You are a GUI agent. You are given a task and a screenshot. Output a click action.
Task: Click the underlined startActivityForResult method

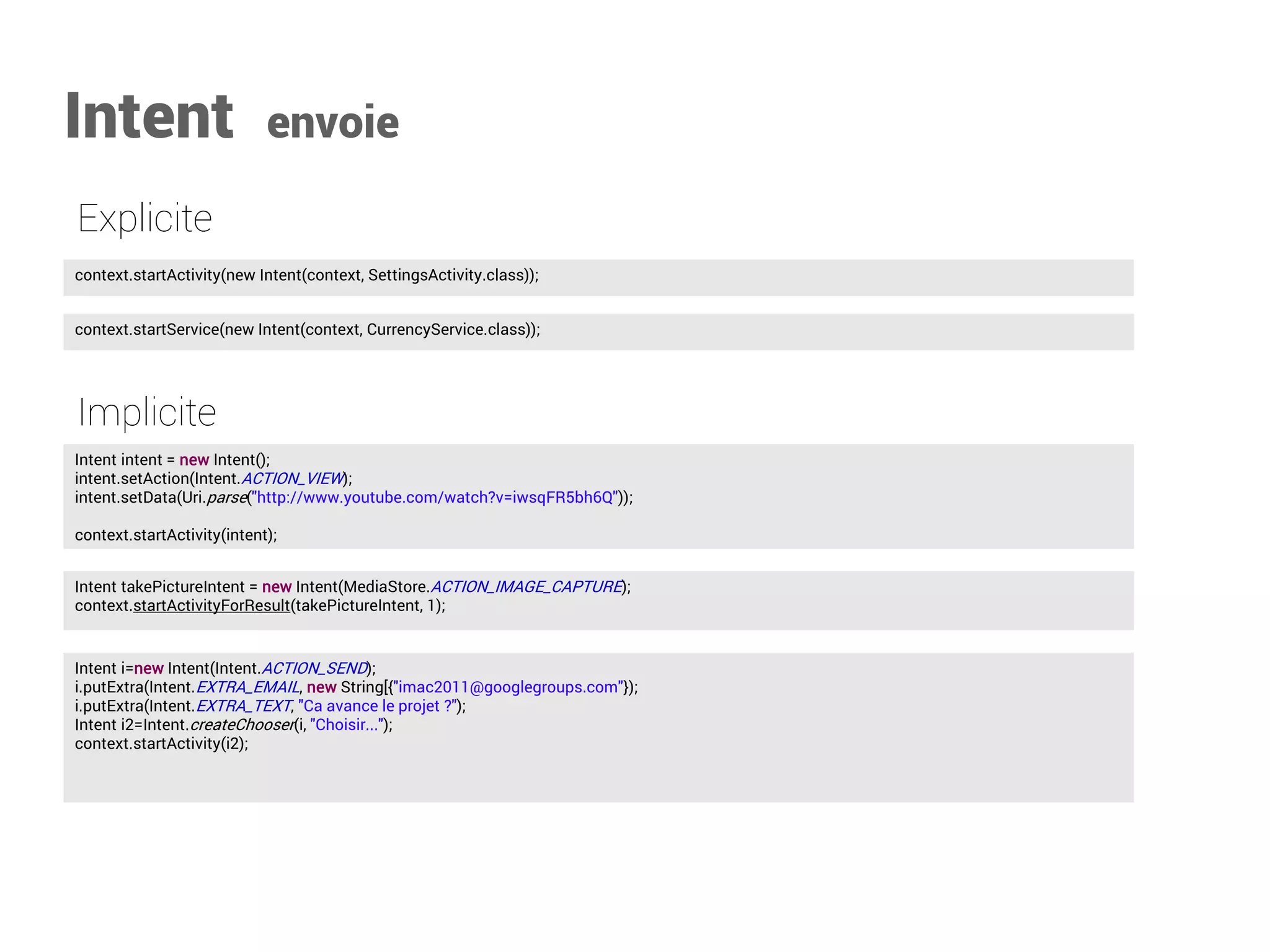coord(211,606)
